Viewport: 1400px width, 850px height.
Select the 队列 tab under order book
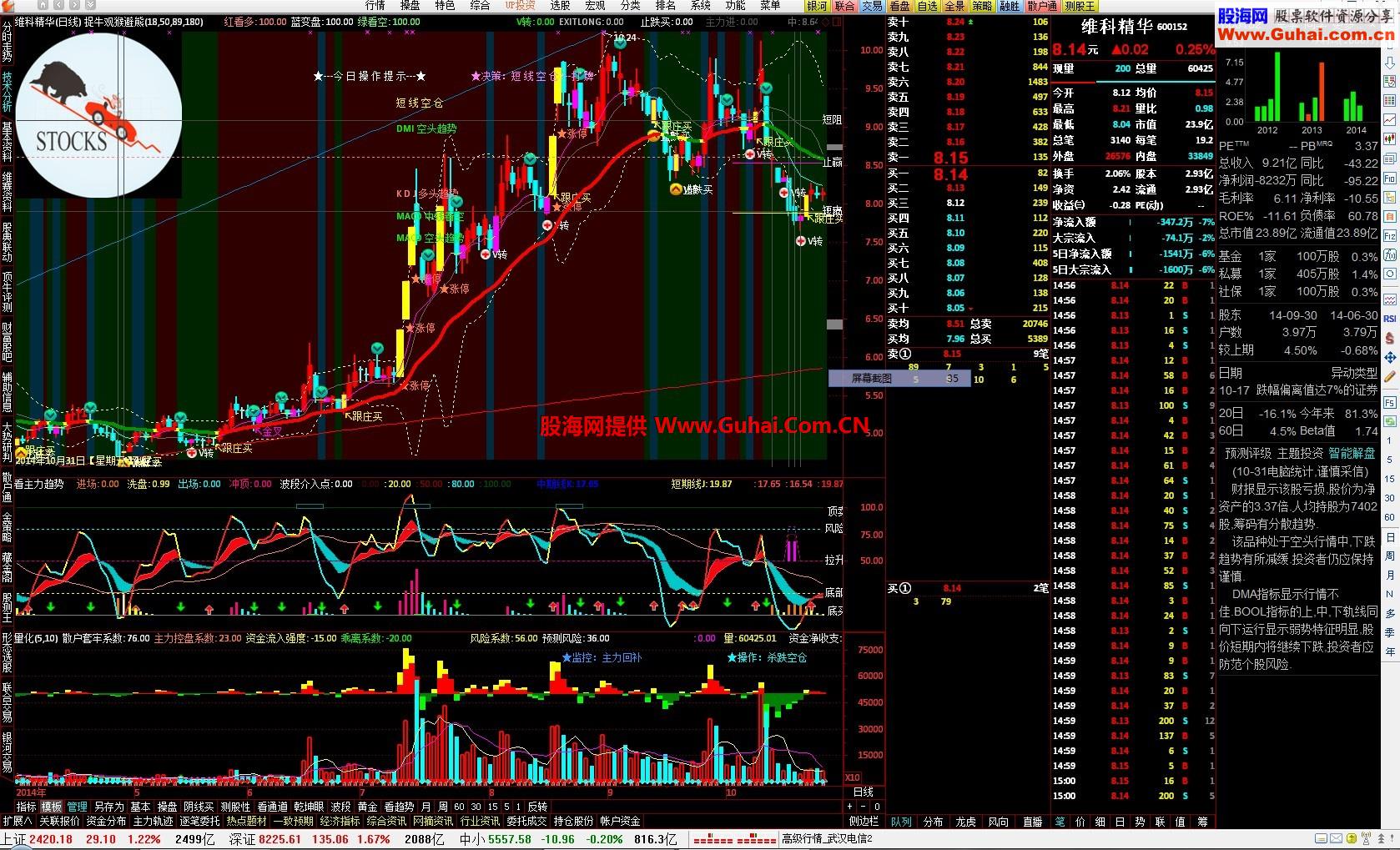[901, 821]
